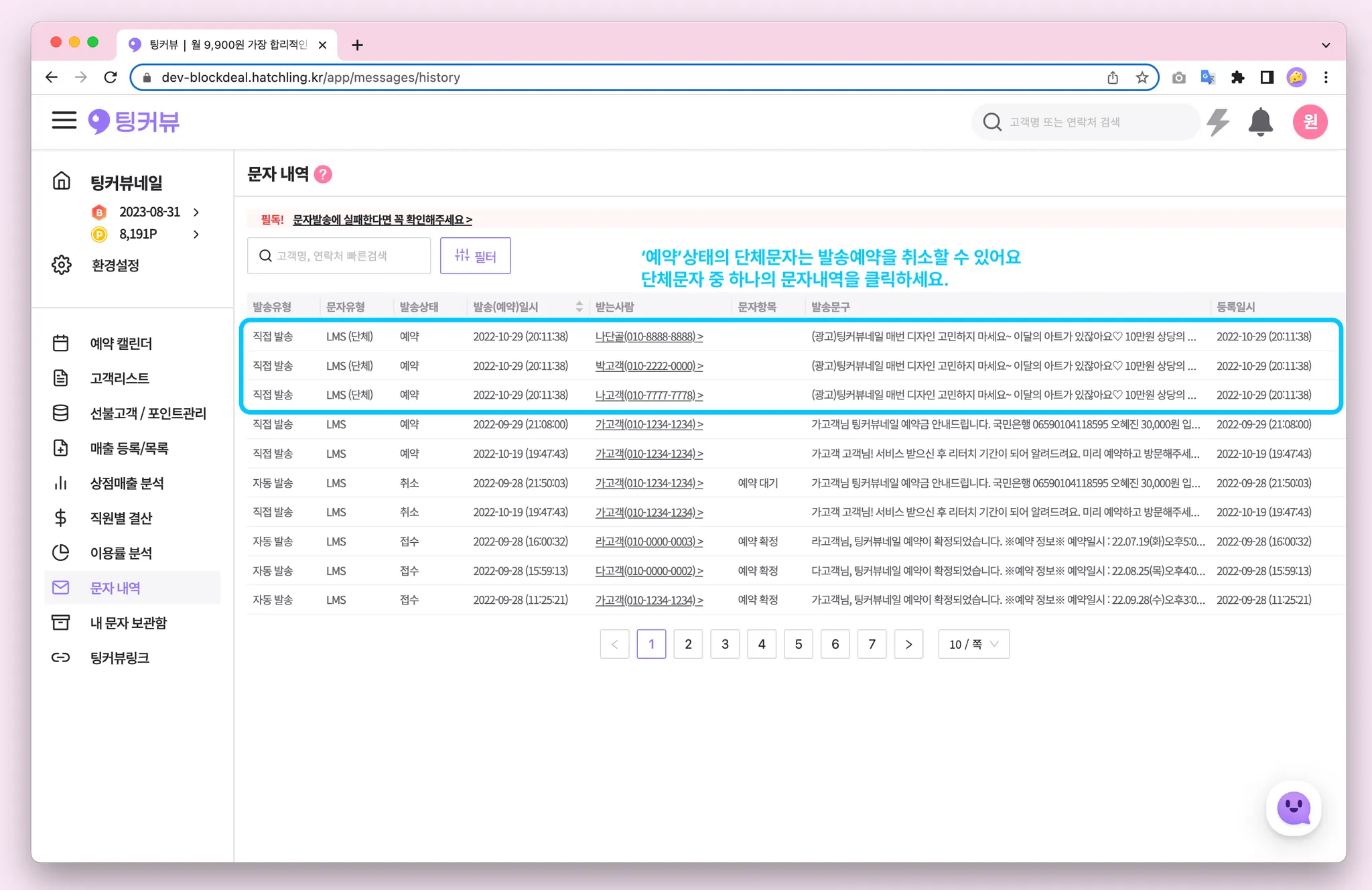Click the lightning bolt quick action icon
Viewport: 1372px width, 890px height.
[x=1217, y=122]
